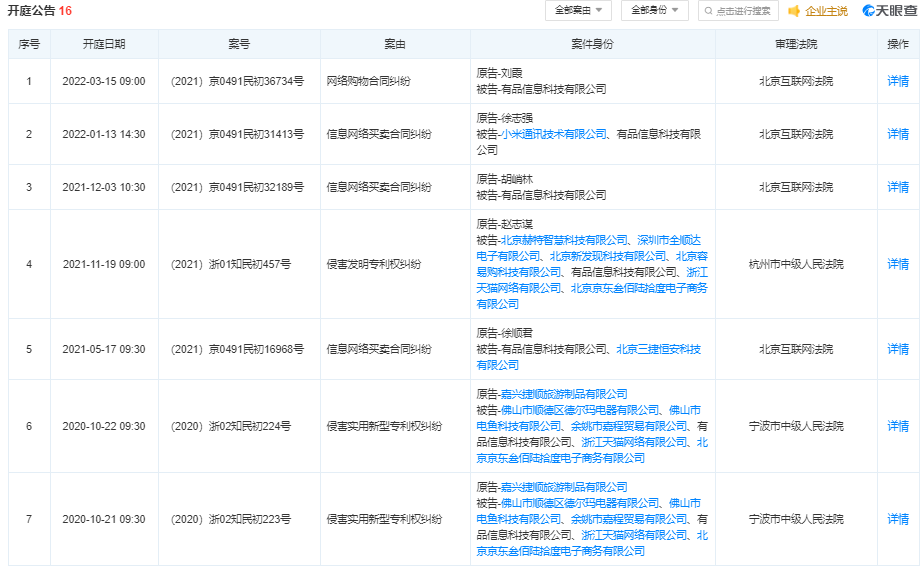Open 佛山市顺德区德尔玛电器有限公司 in row 6
The height and width of the screenshot is (566, 924).
580,410
